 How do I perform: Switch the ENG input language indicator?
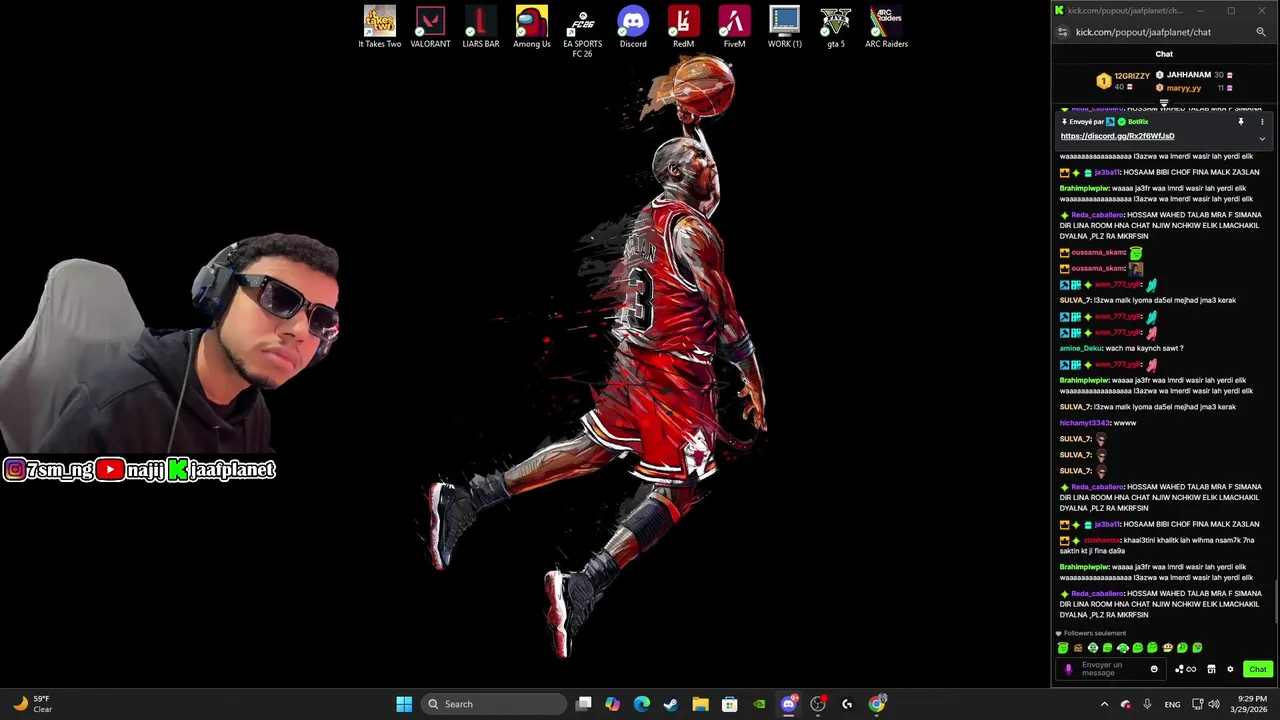coord(1172,704)
